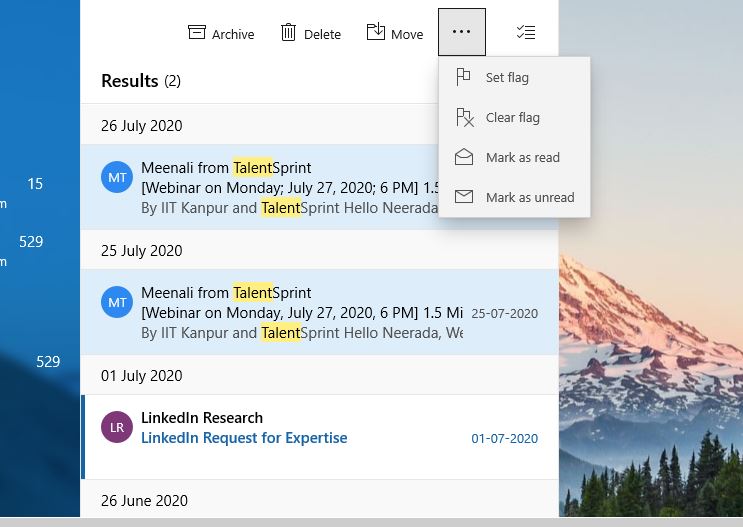Click the Archive box icon
Viewport: 743px width, 527px height.
[197, 32]
